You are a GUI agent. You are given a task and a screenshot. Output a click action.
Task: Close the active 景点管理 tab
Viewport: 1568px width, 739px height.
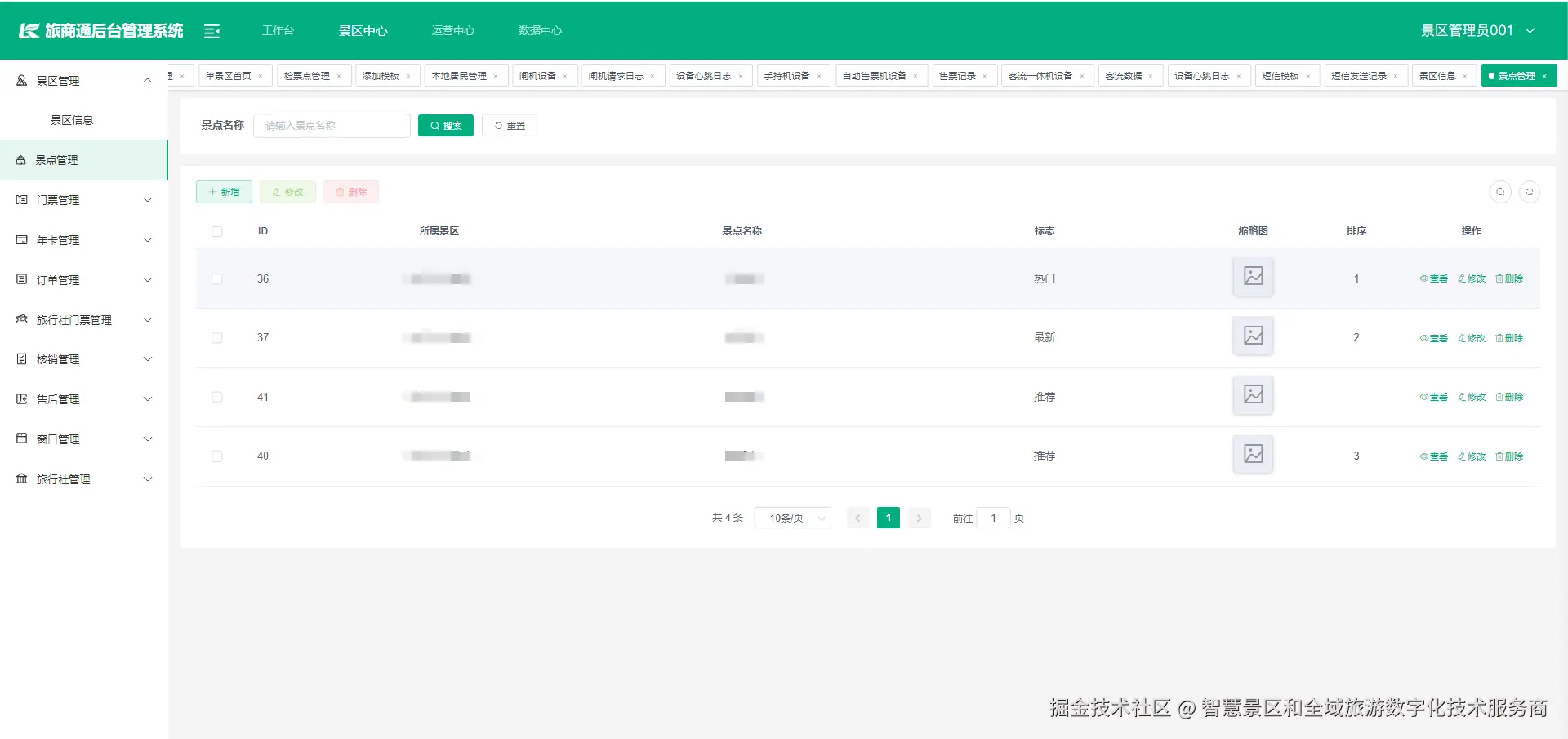(x=1544, y=76)
